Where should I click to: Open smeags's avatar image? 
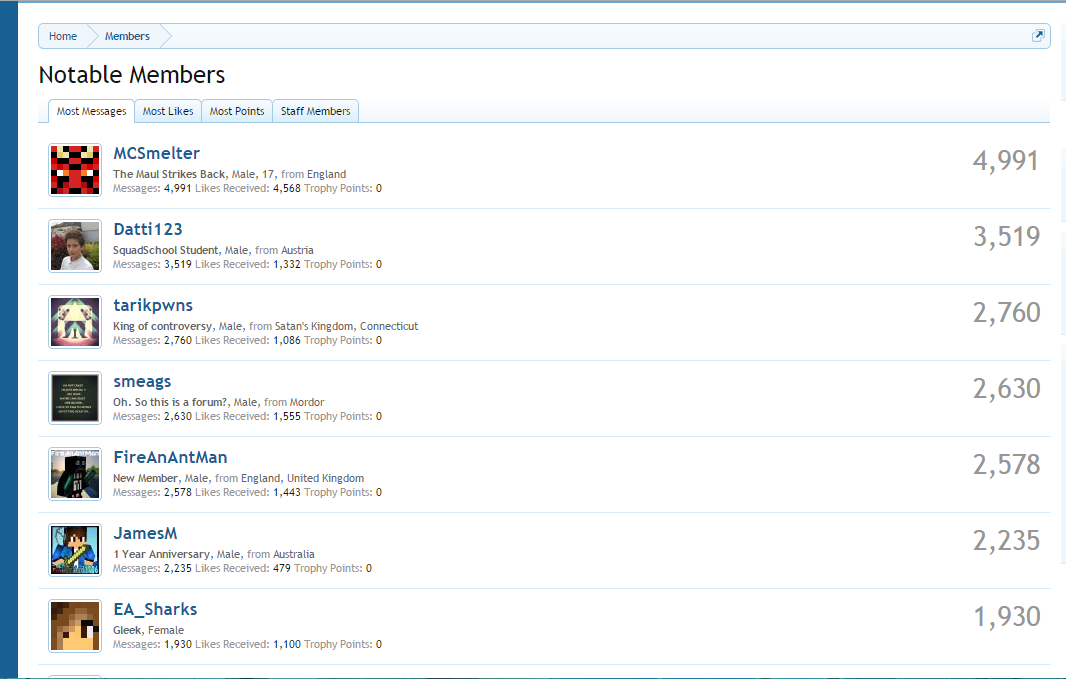point(75,398)
